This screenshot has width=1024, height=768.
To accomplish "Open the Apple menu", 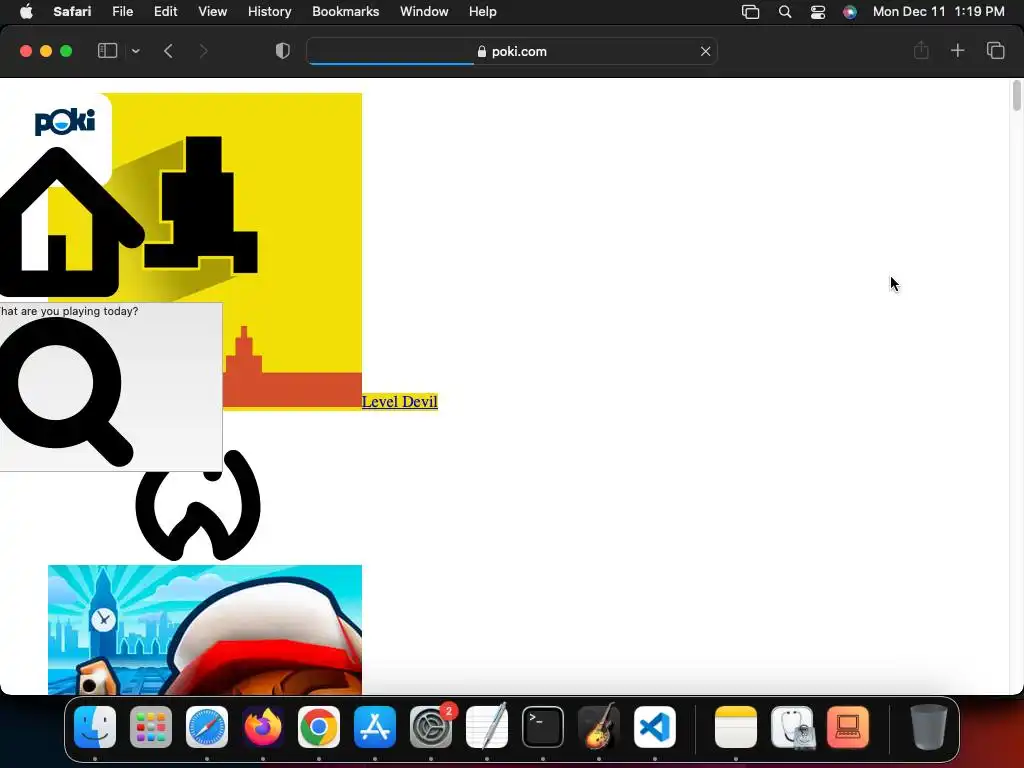I will tap(26, 12).
